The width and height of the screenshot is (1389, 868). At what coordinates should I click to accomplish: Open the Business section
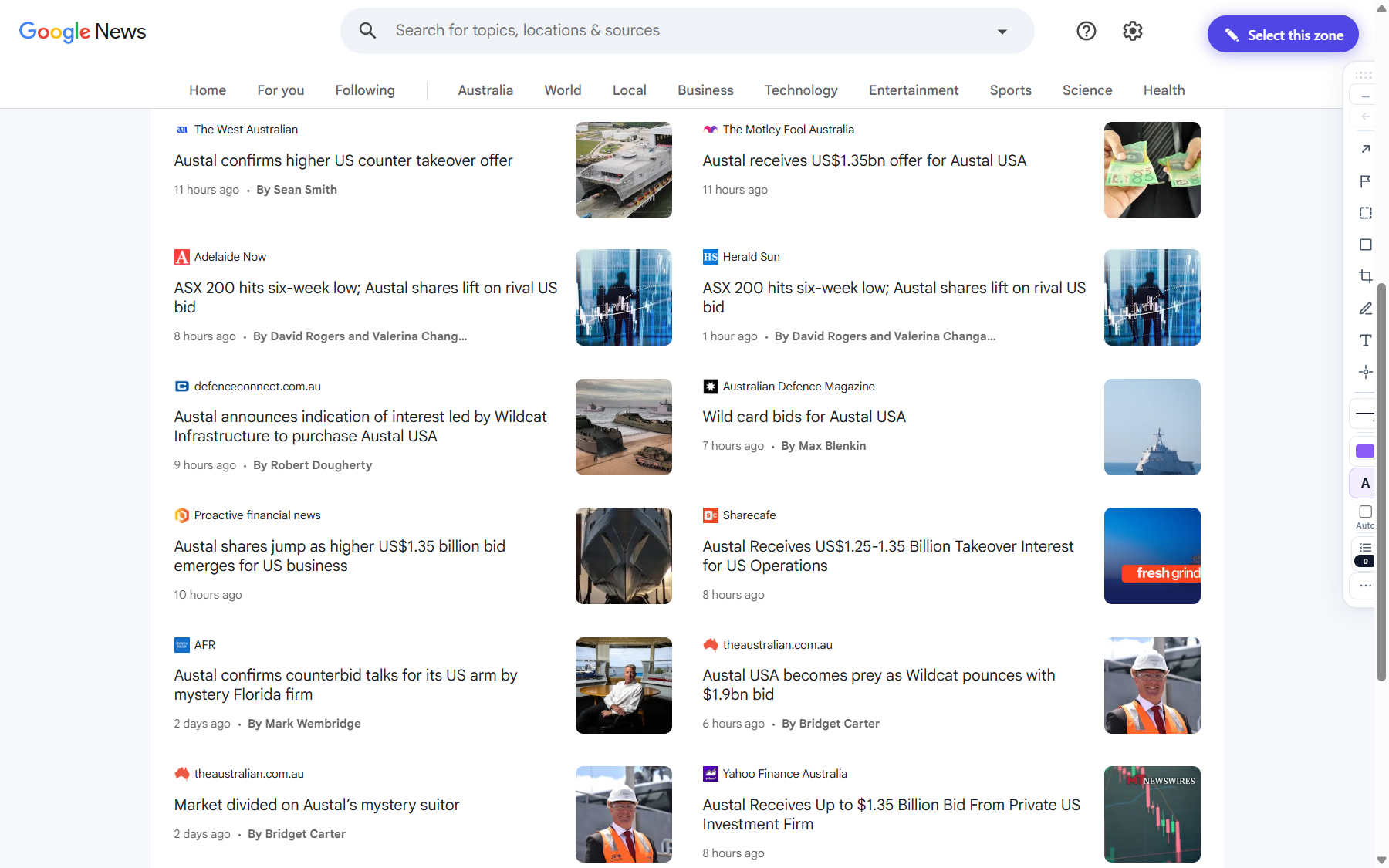tap(705, 90)
